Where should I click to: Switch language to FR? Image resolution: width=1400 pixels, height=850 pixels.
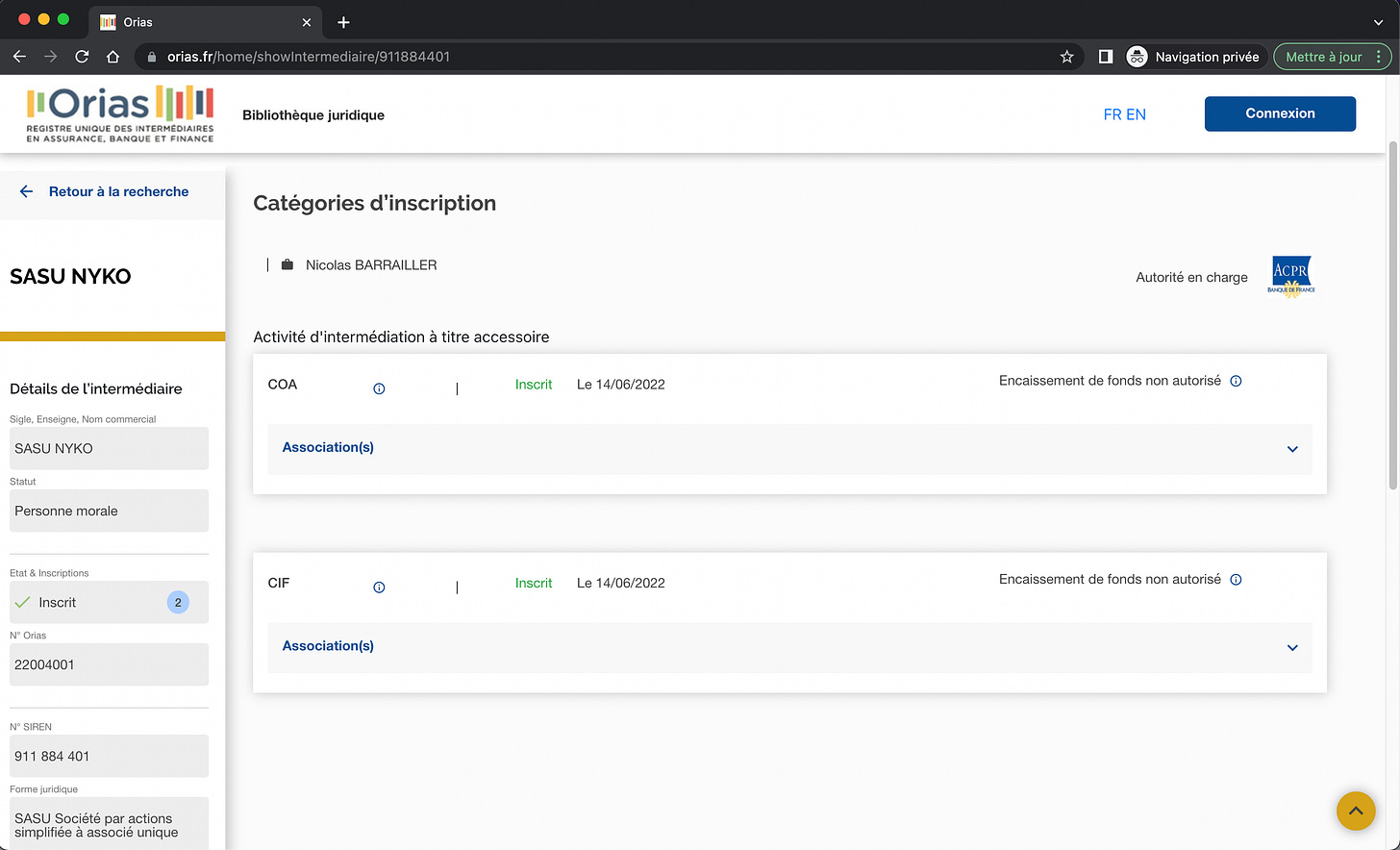click(x=1112, y=114)
